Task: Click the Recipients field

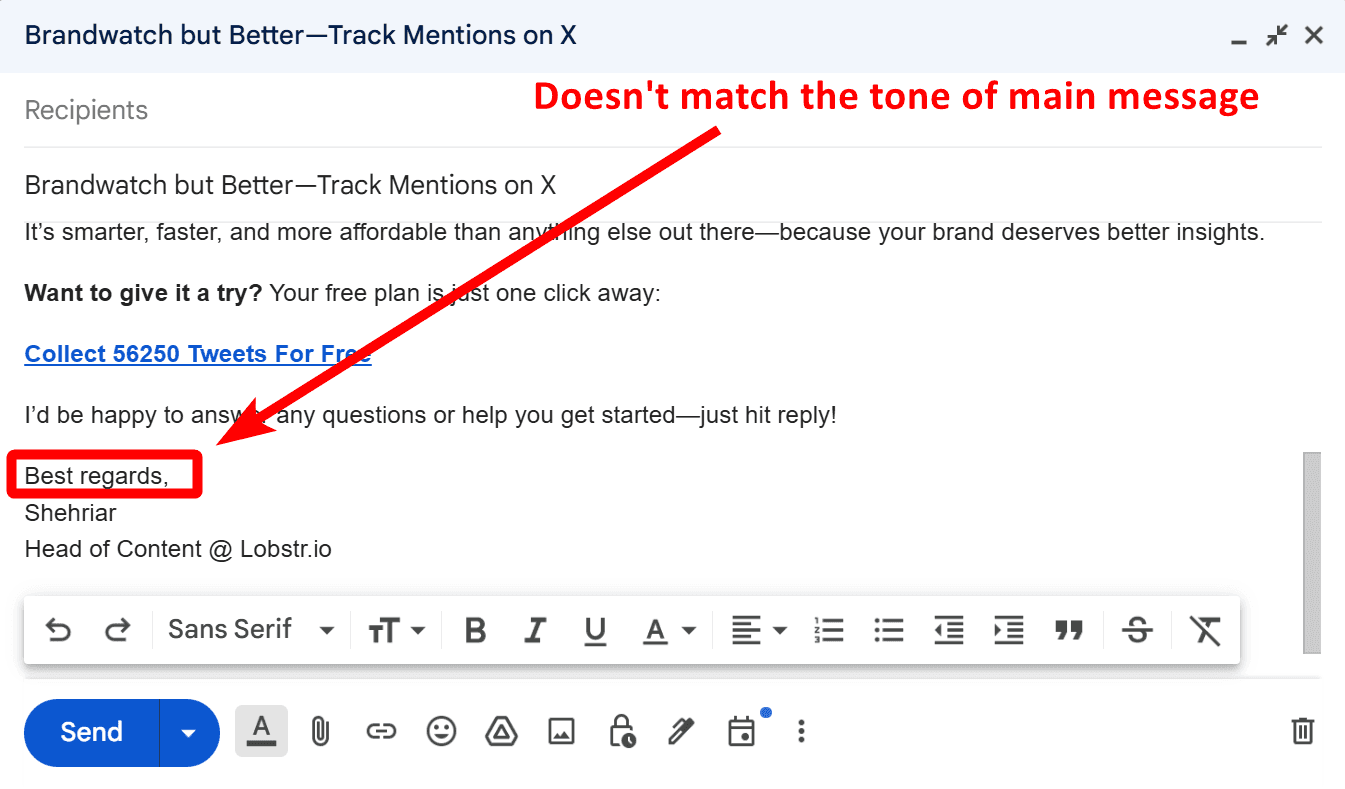Action: (x=672, y=110)
